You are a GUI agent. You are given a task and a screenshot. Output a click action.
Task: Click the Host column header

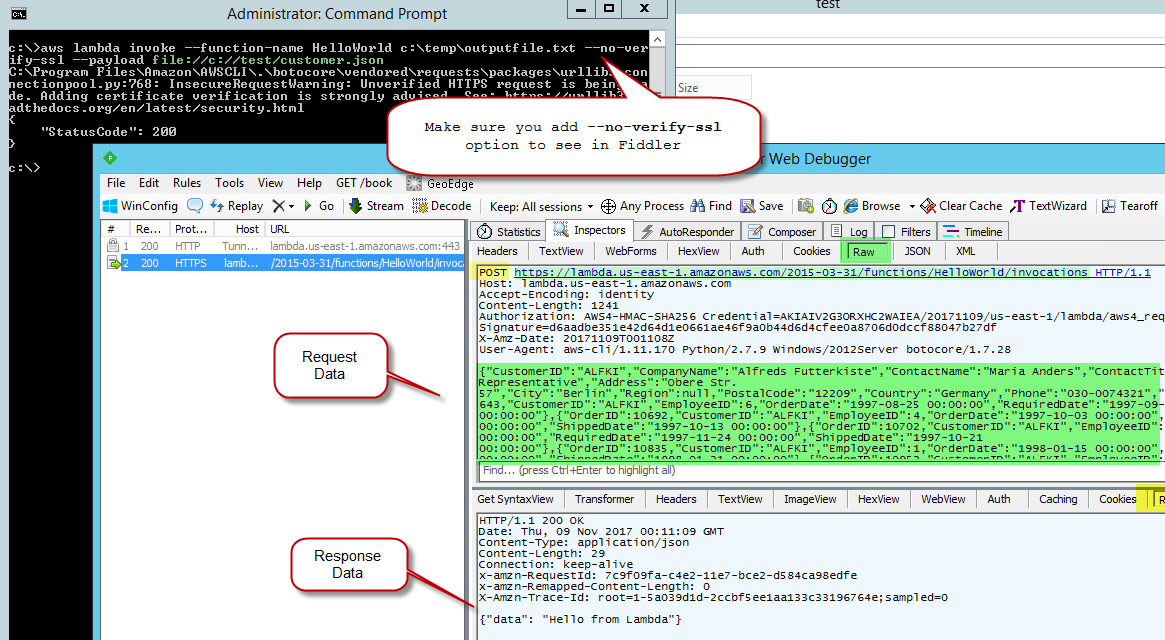[241, 229]
